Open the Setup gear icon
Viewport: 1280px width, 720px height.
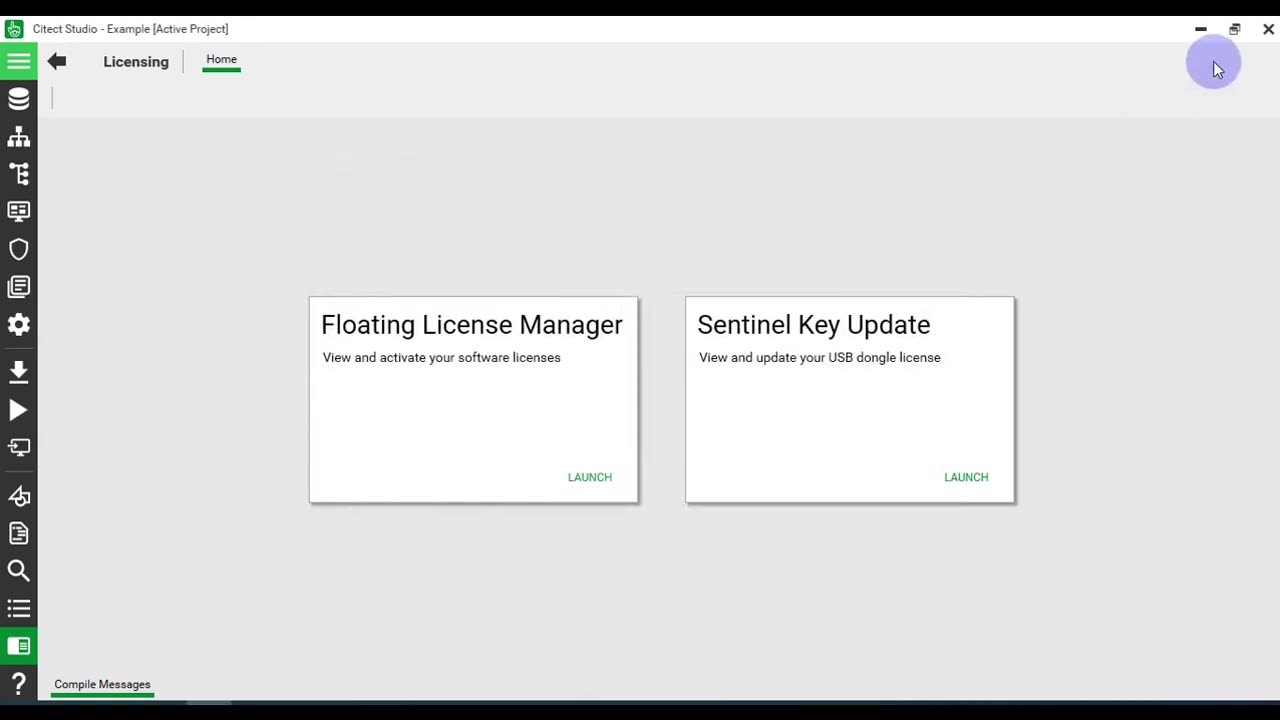[x=18, y=324]
